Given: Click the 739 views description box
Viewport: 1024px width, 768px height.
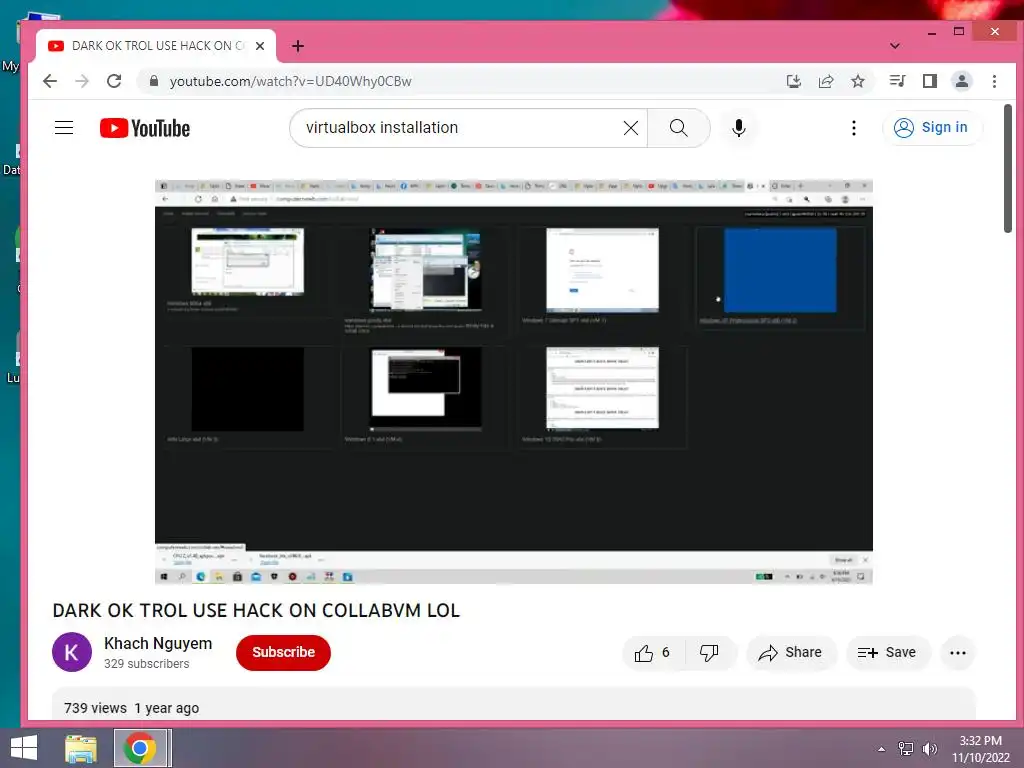Looking at the screenshot, I should [x=513, y=705].
